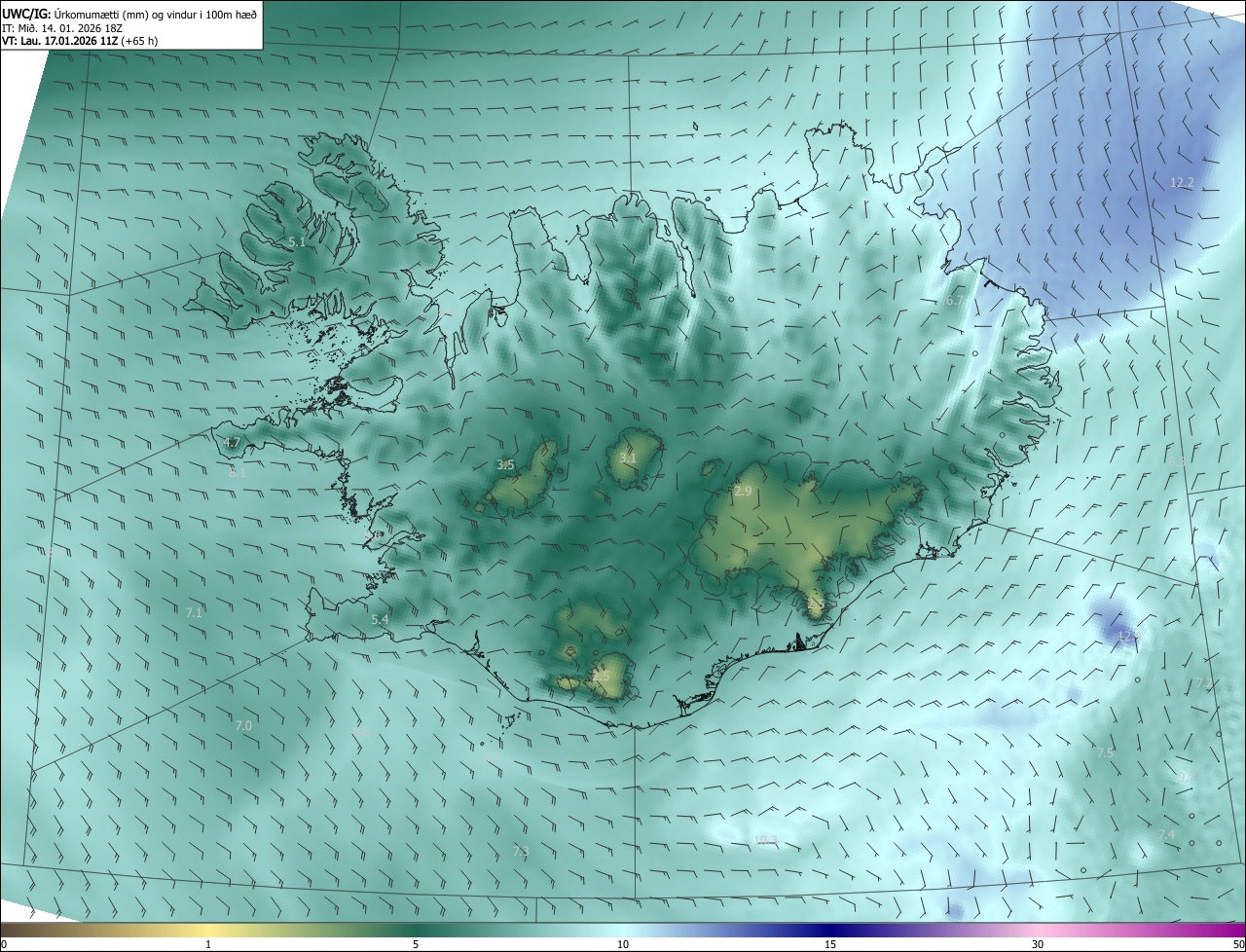Select the 7.4 value label

[1166, 835]
